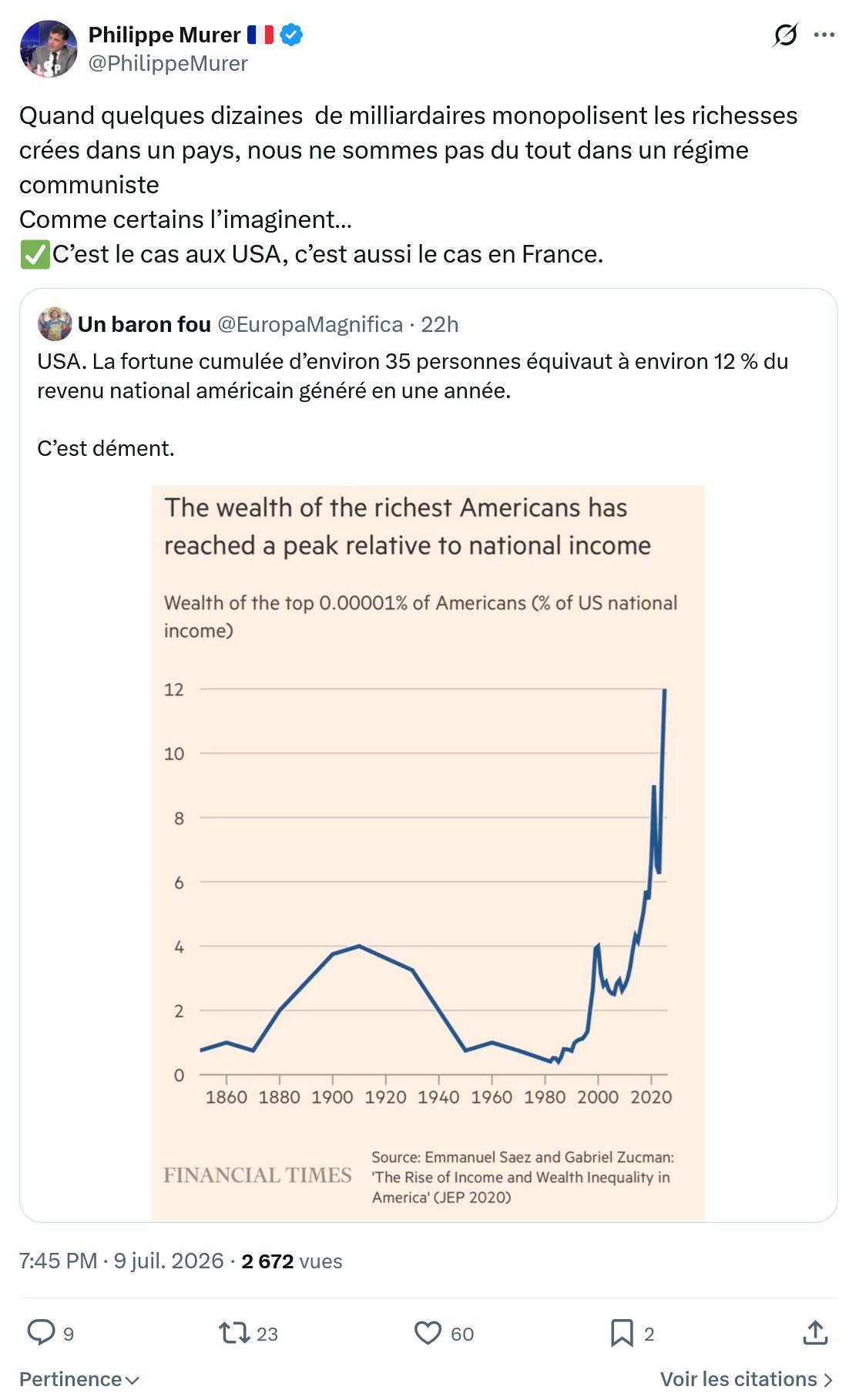Click the quoted post text about 35 personnes
Screen dimensions: 859x1400
[x=412, y=376]
